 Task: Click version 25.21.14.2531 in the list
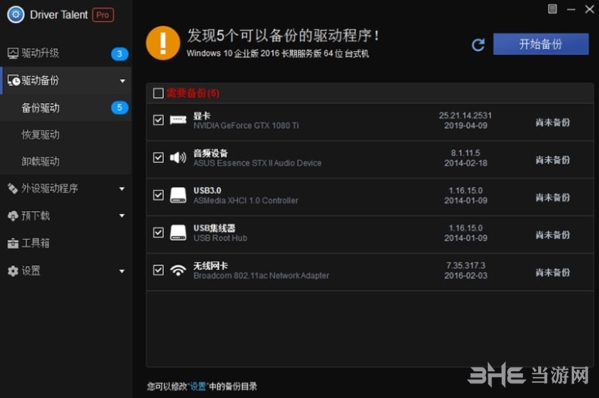click(465, 115)
